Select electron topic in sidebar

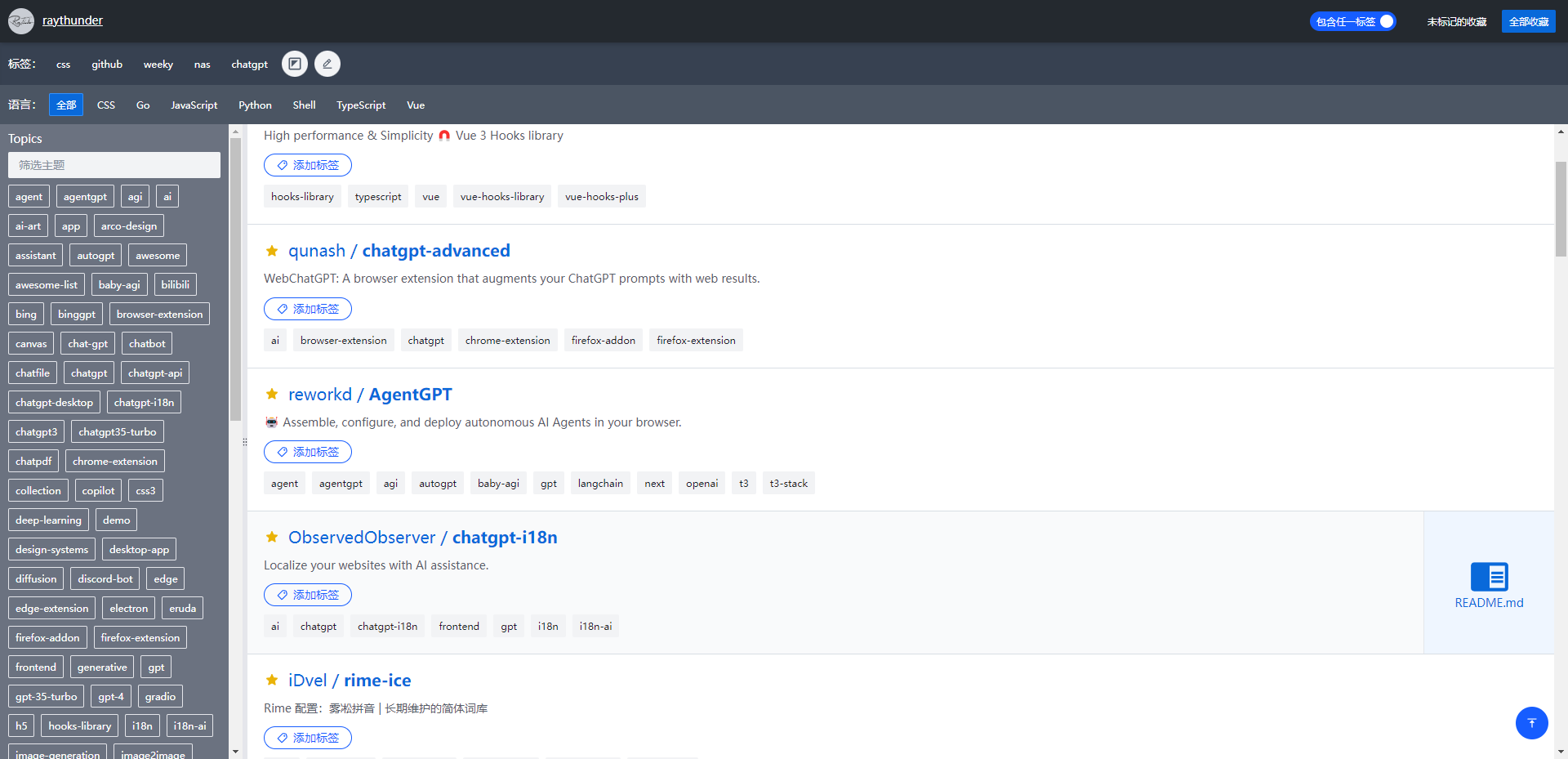click(x=129, y=609)
